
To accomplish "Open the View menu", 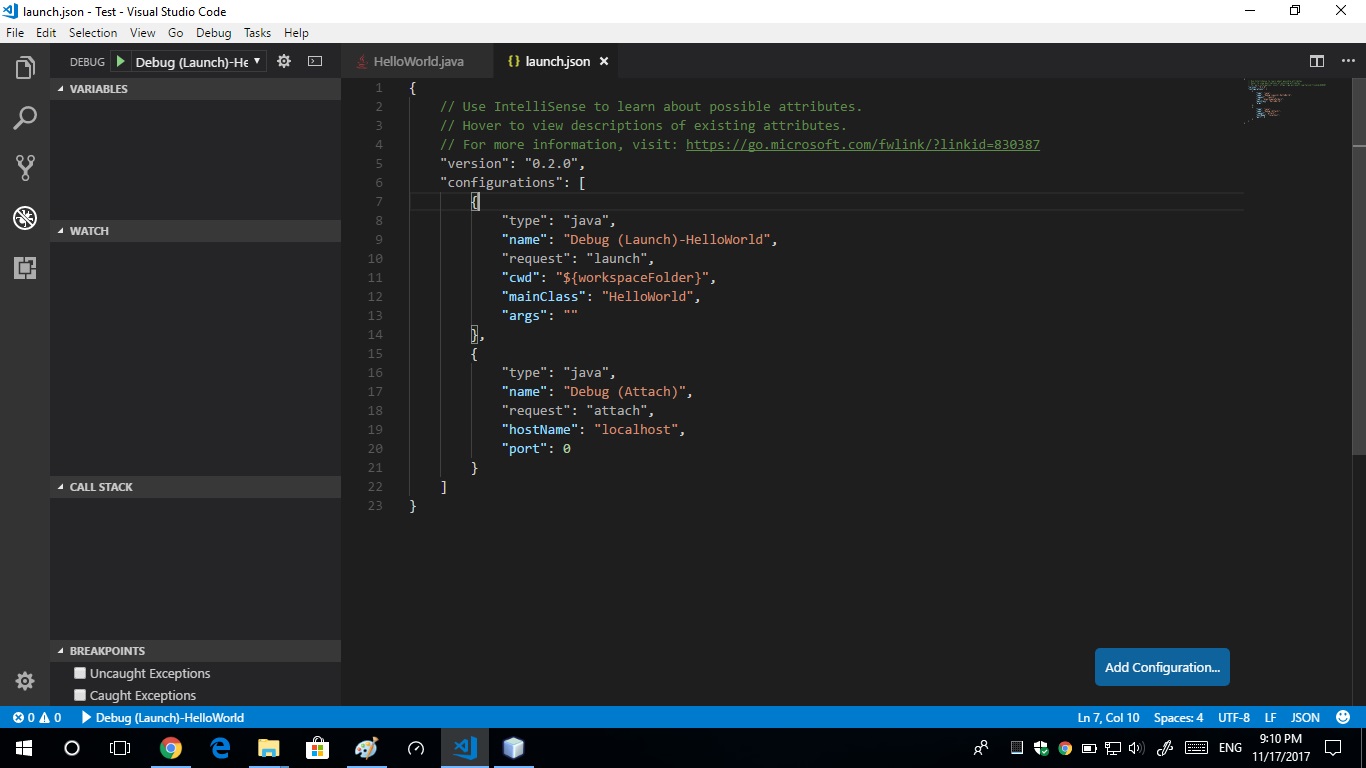I will [143, 33].
